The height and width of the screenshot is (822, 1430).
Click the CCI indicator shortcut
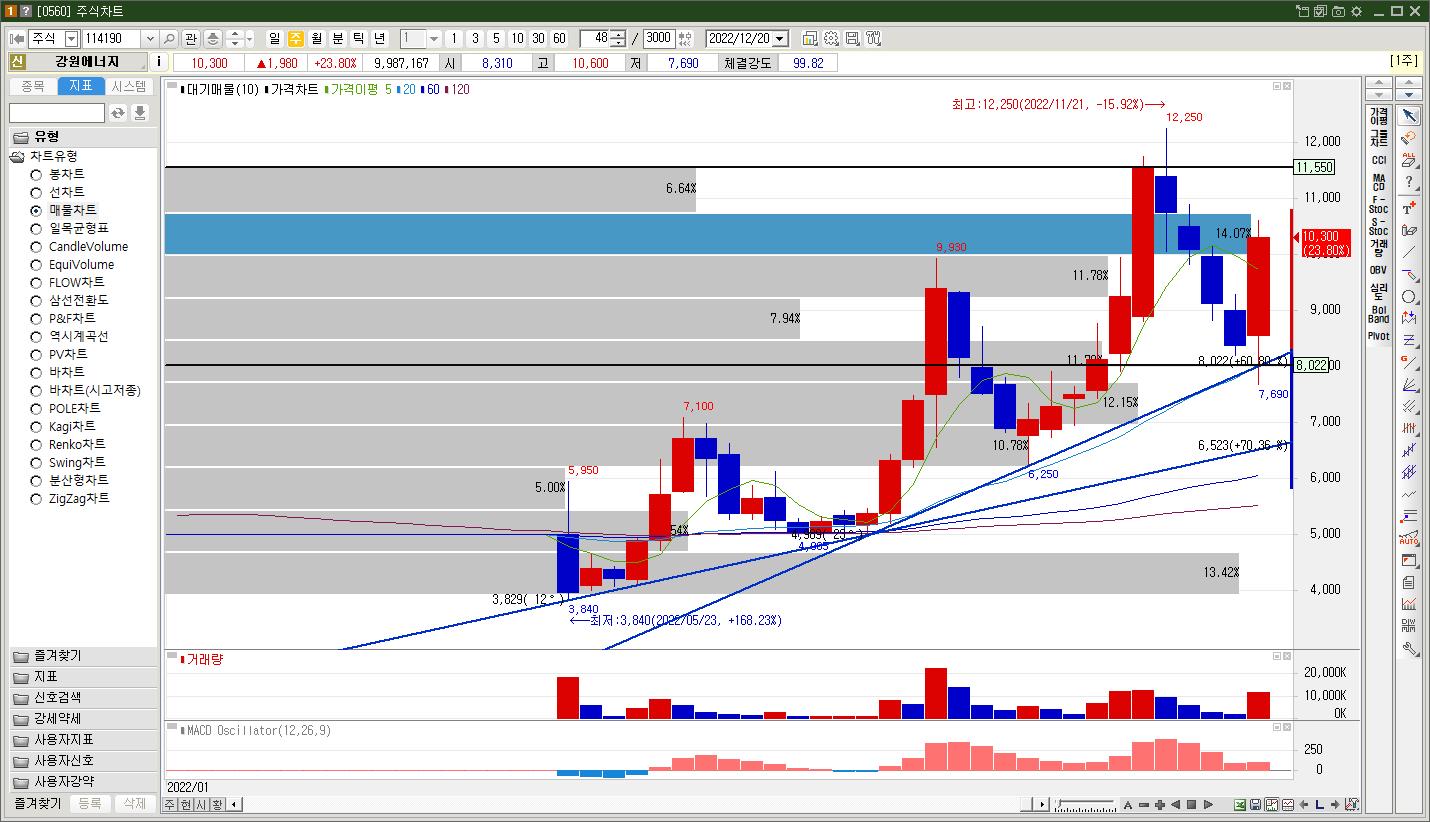(1379, 160)
